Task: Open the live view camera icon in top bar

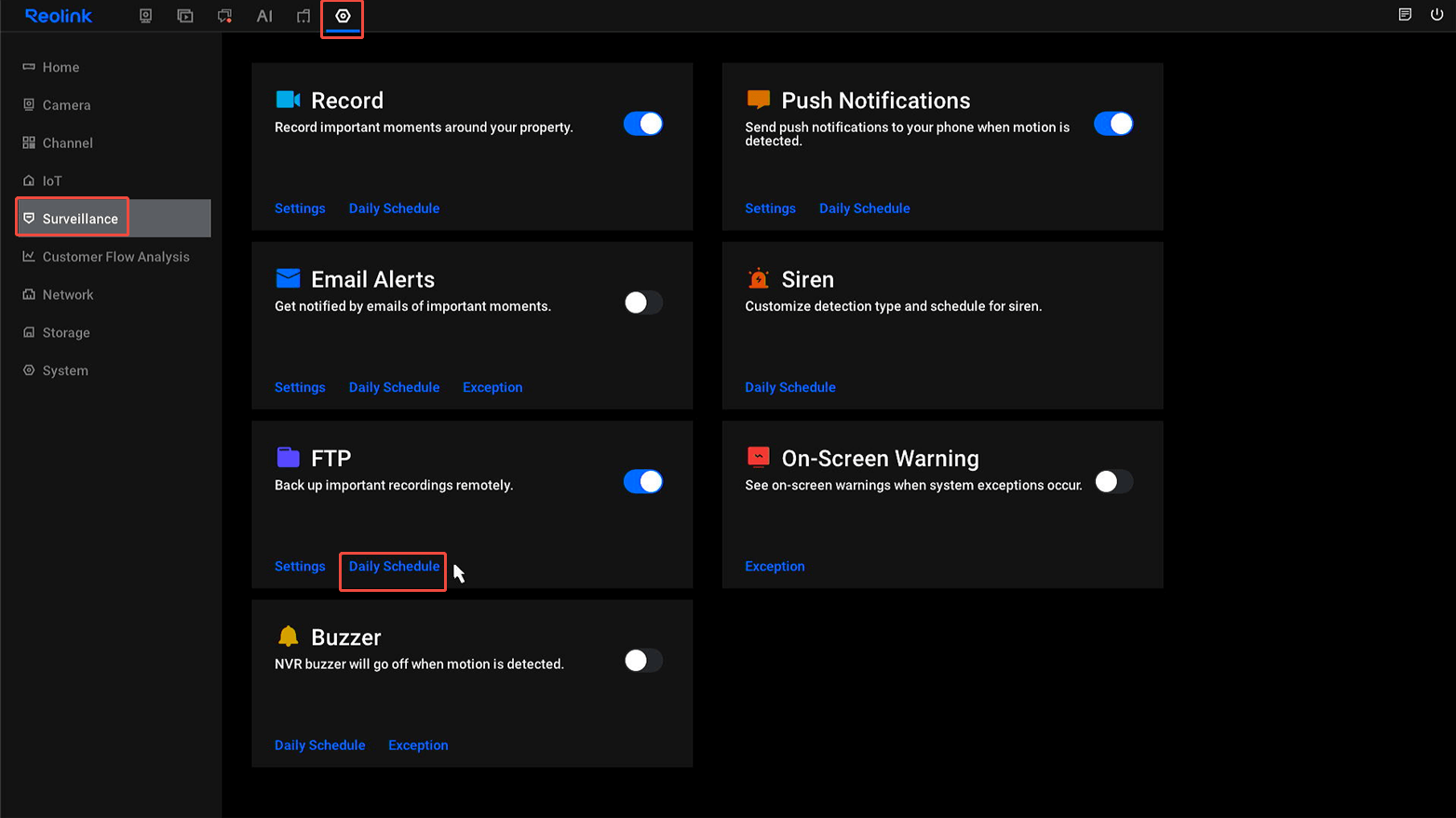Action: click(x=145, y=16)
